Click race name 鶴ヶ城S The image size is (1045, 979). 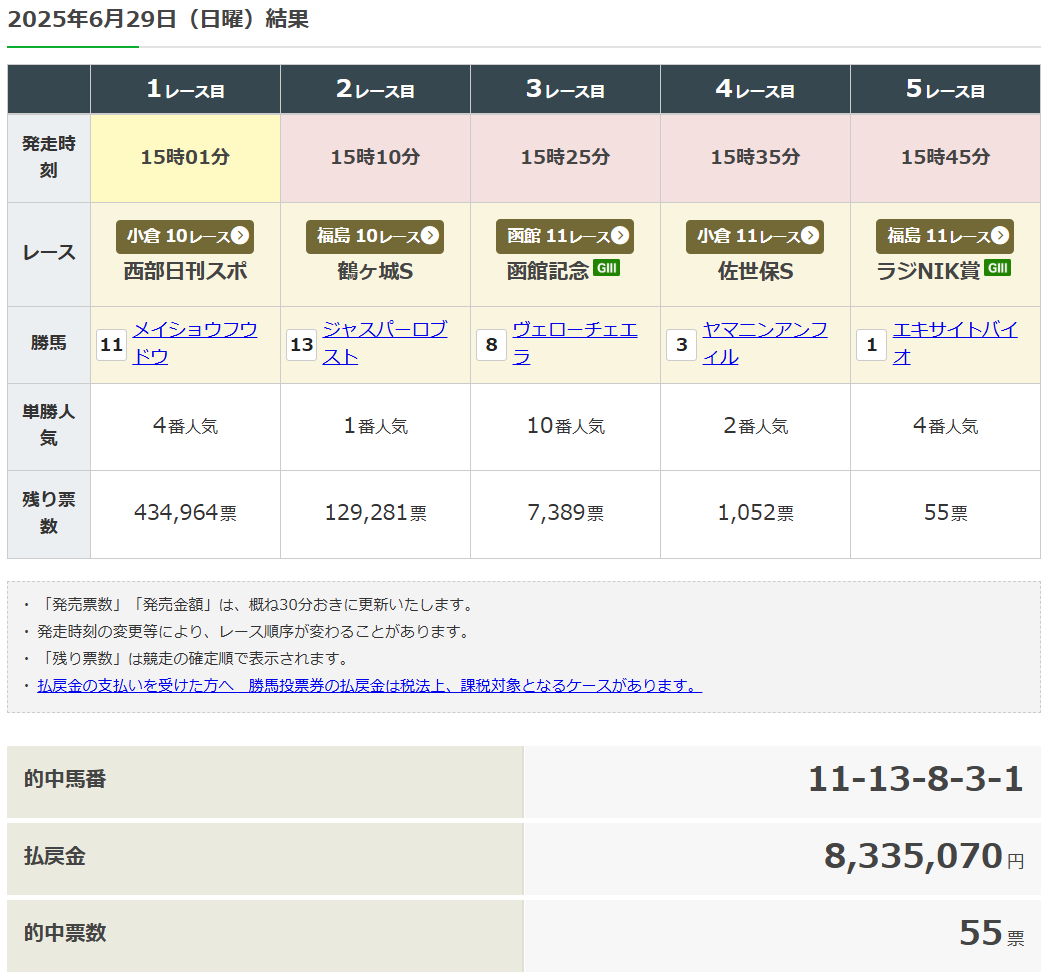[x=375, y=271]
